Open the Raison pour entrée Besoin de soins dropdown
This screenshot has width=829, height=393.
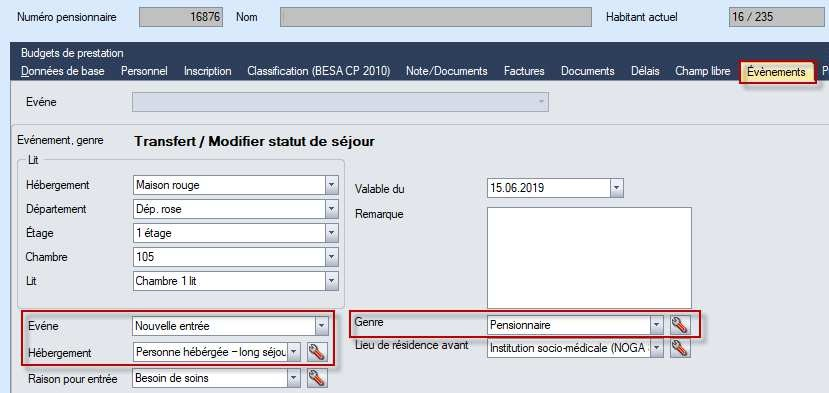294,378
